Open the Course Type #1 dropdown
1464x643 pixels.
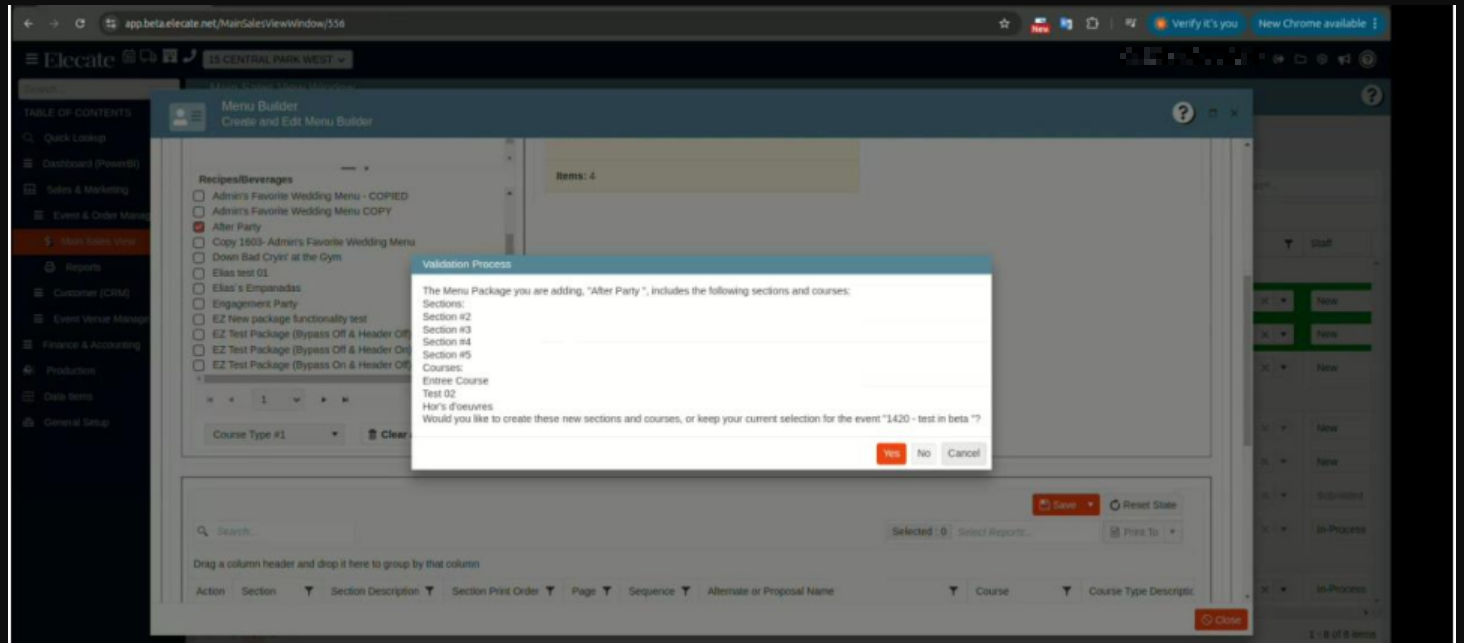point(274,435)
